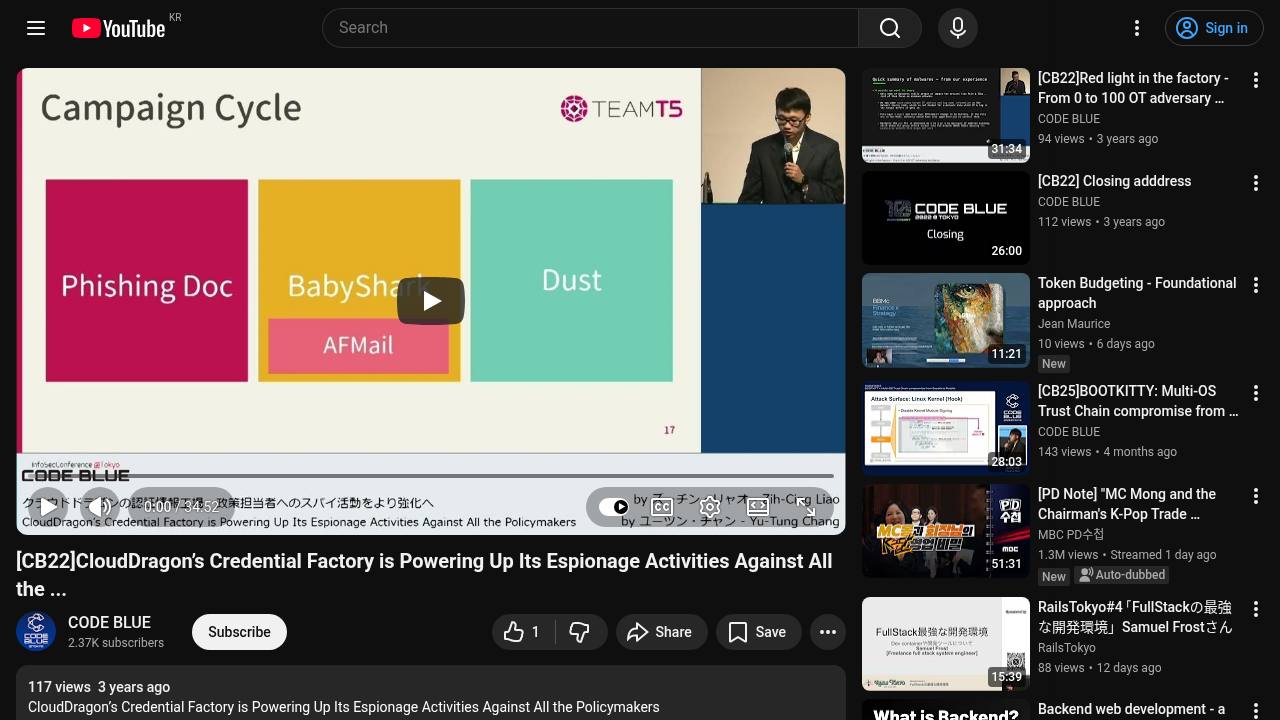The image size is (1280, 720).
Task: Expand the video description box
Action: coord(431,693)
